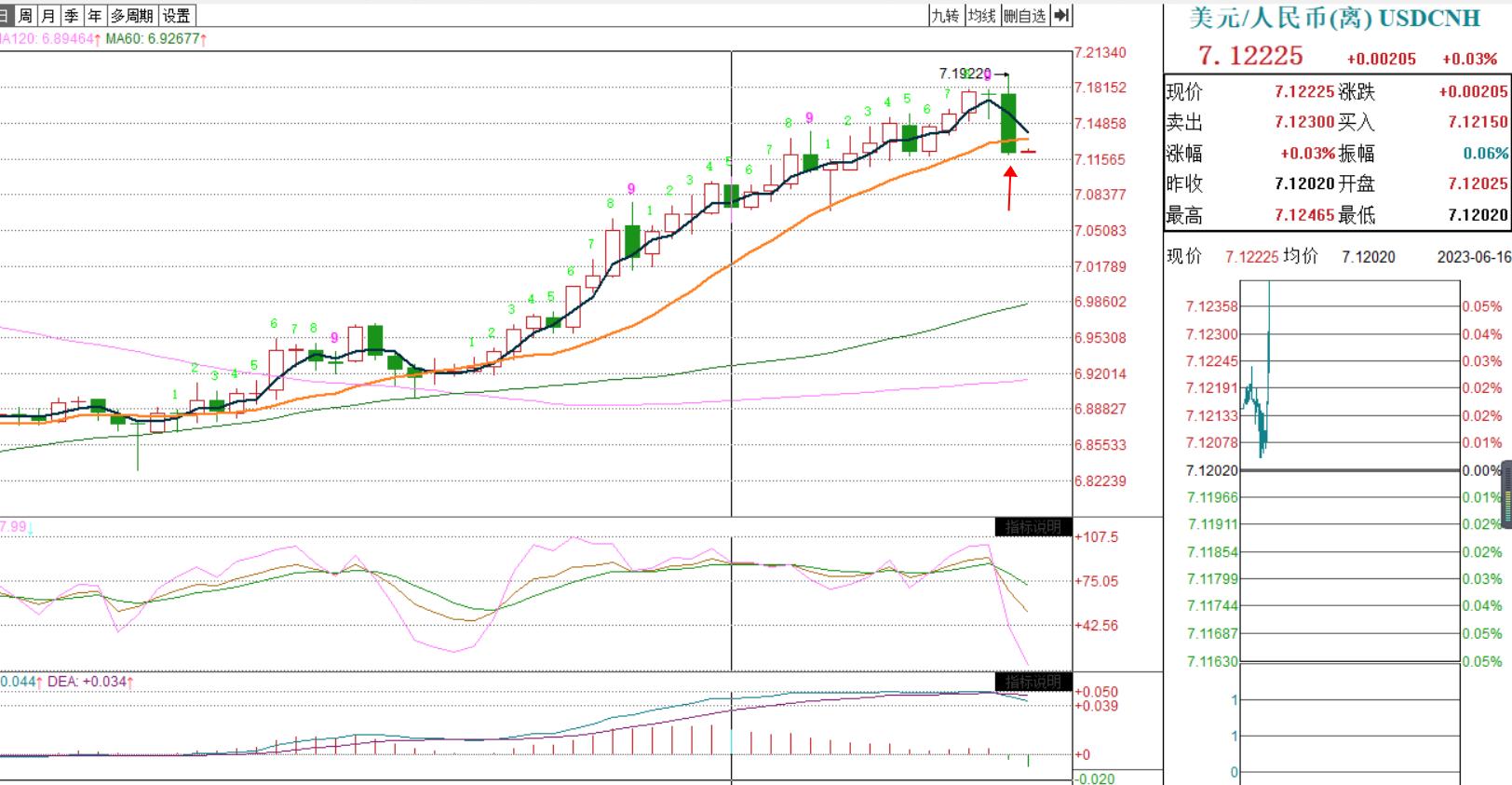1512x785 pixels.
Task: Select the 日 daily period tab
Action: [x=6, y=15]
